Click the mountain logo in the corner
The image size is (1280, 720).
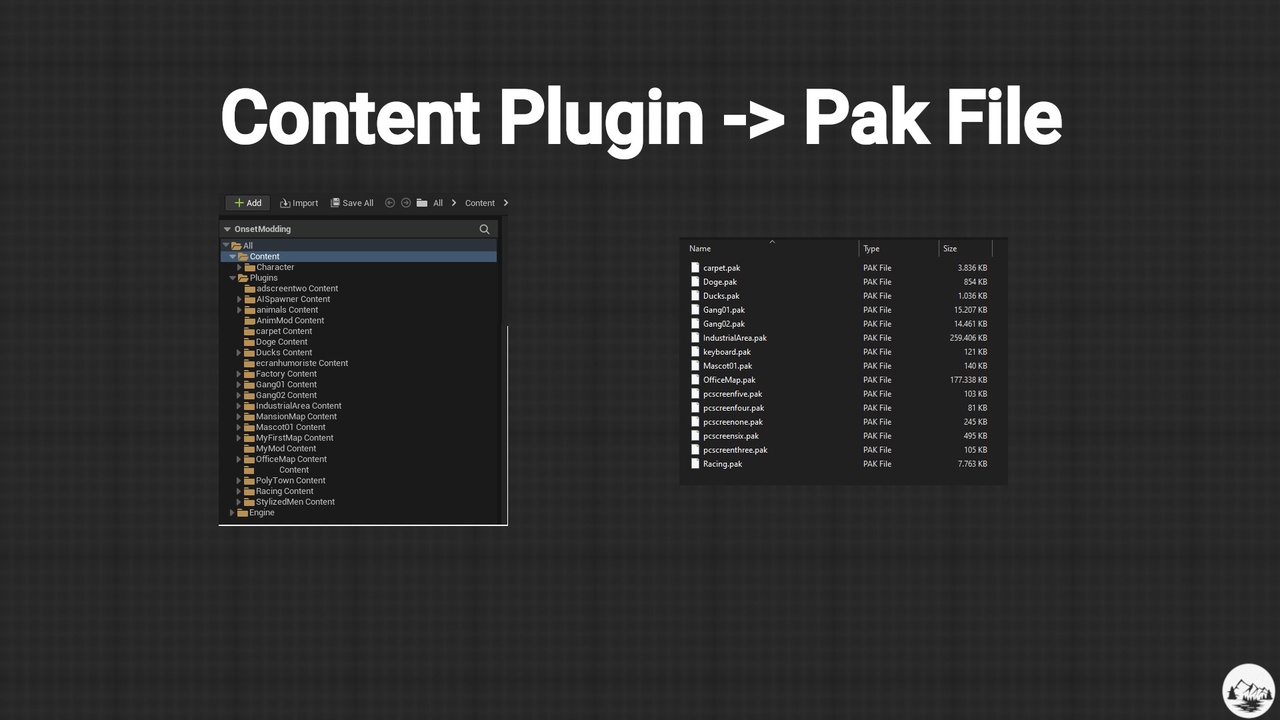1248,690
